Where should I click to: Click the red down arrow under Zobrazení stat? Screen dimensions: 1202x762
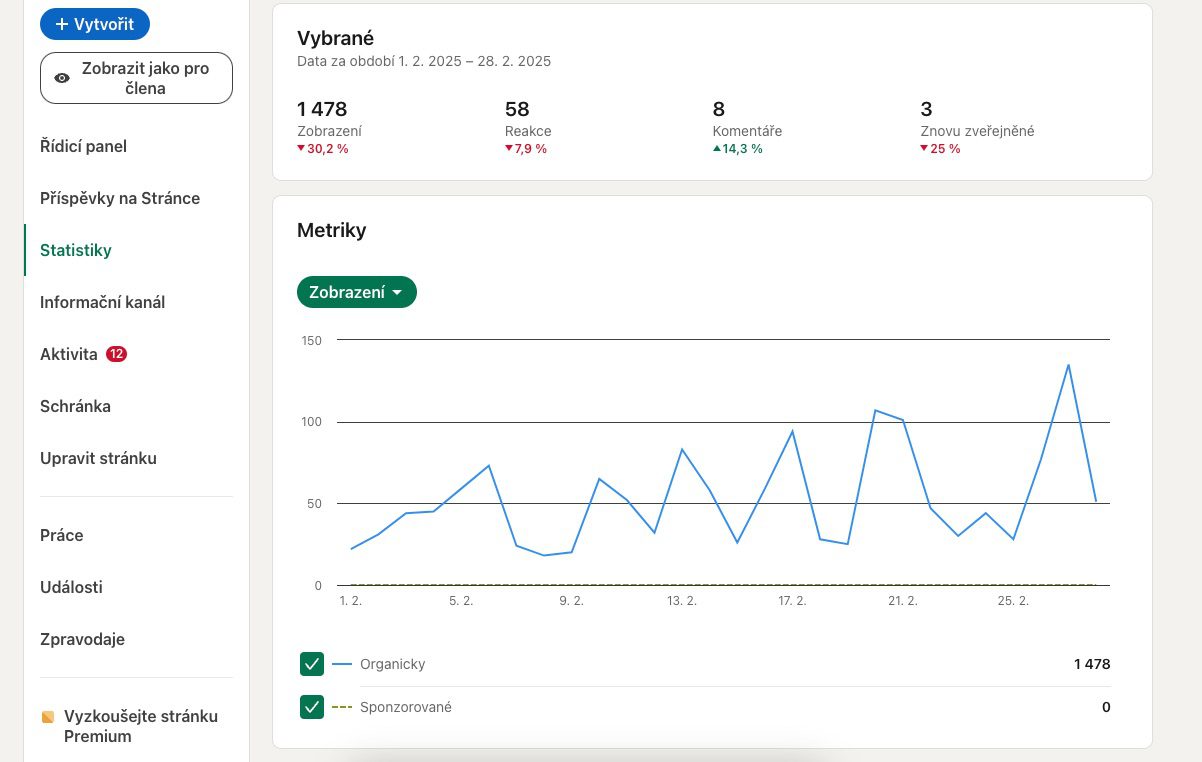click(x=301, y=149)
